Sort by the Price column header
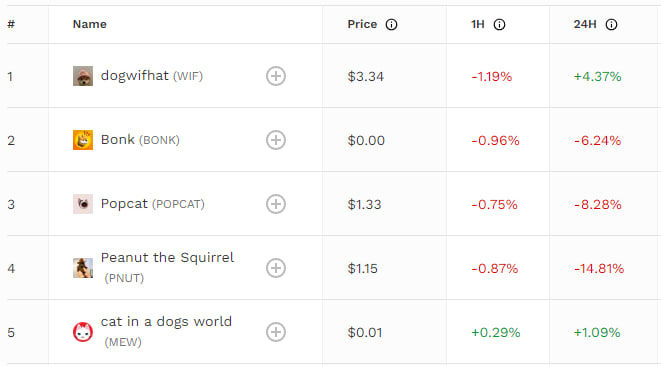661x366 pixels. coord(362,24)
